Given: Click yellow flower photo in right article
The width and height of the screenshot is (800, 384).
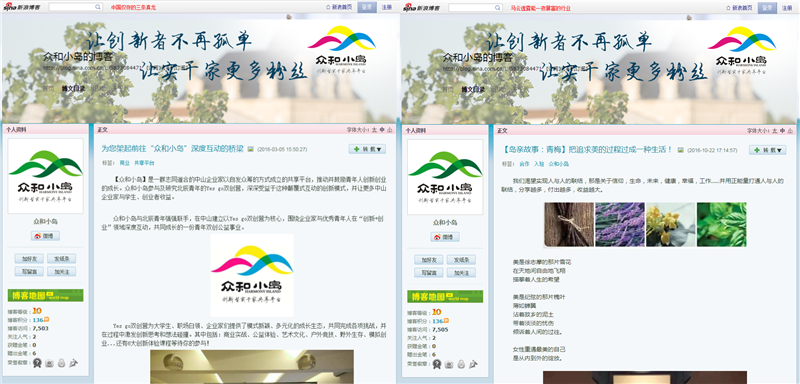Looking at the screenshot, I should pos(670,225).
